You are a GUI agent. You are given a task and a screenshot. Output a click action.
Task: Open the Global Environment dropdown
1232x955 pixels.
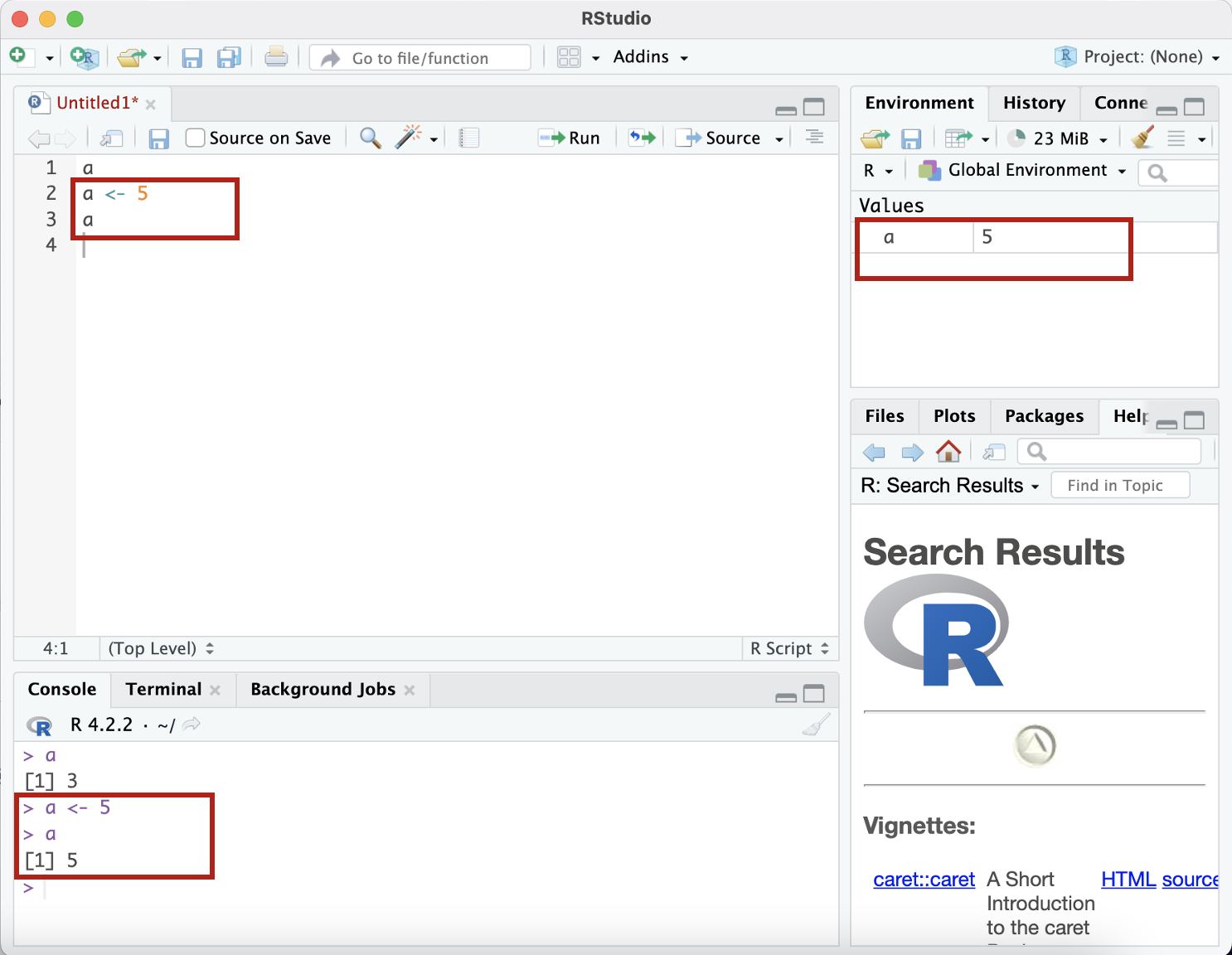pyautogui.click(x=1022, y=170)
